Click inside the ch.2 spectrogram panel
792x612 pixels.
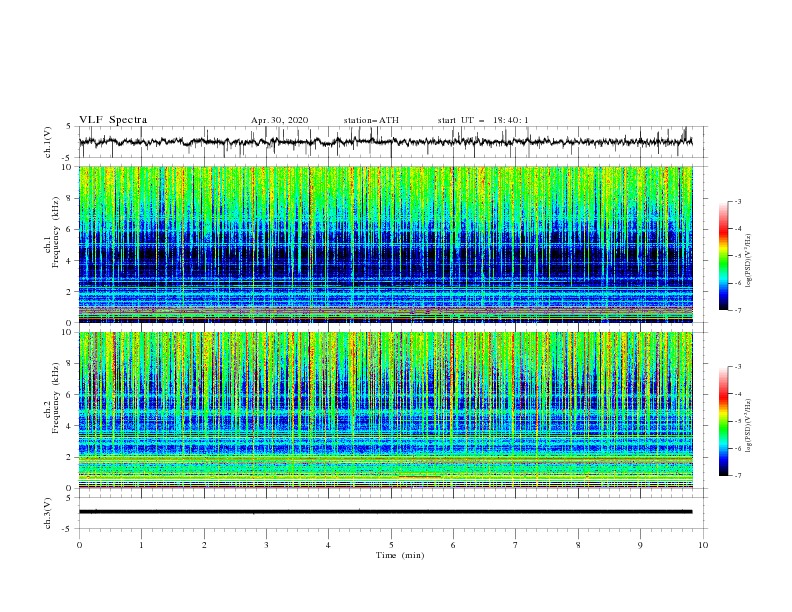point(385,410)
